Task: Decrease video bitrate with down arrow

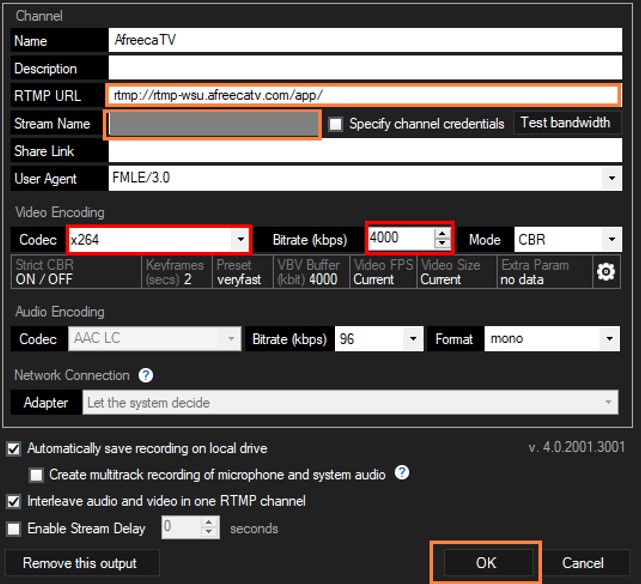Action: tap(442, 243)
